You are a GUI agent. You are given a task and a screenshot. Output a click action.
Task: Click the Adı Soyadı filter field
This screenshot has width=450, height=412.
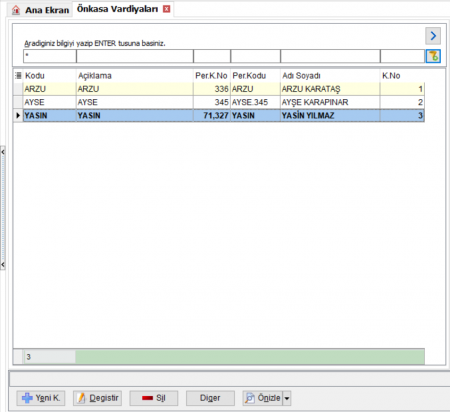(x=330, y=56)
